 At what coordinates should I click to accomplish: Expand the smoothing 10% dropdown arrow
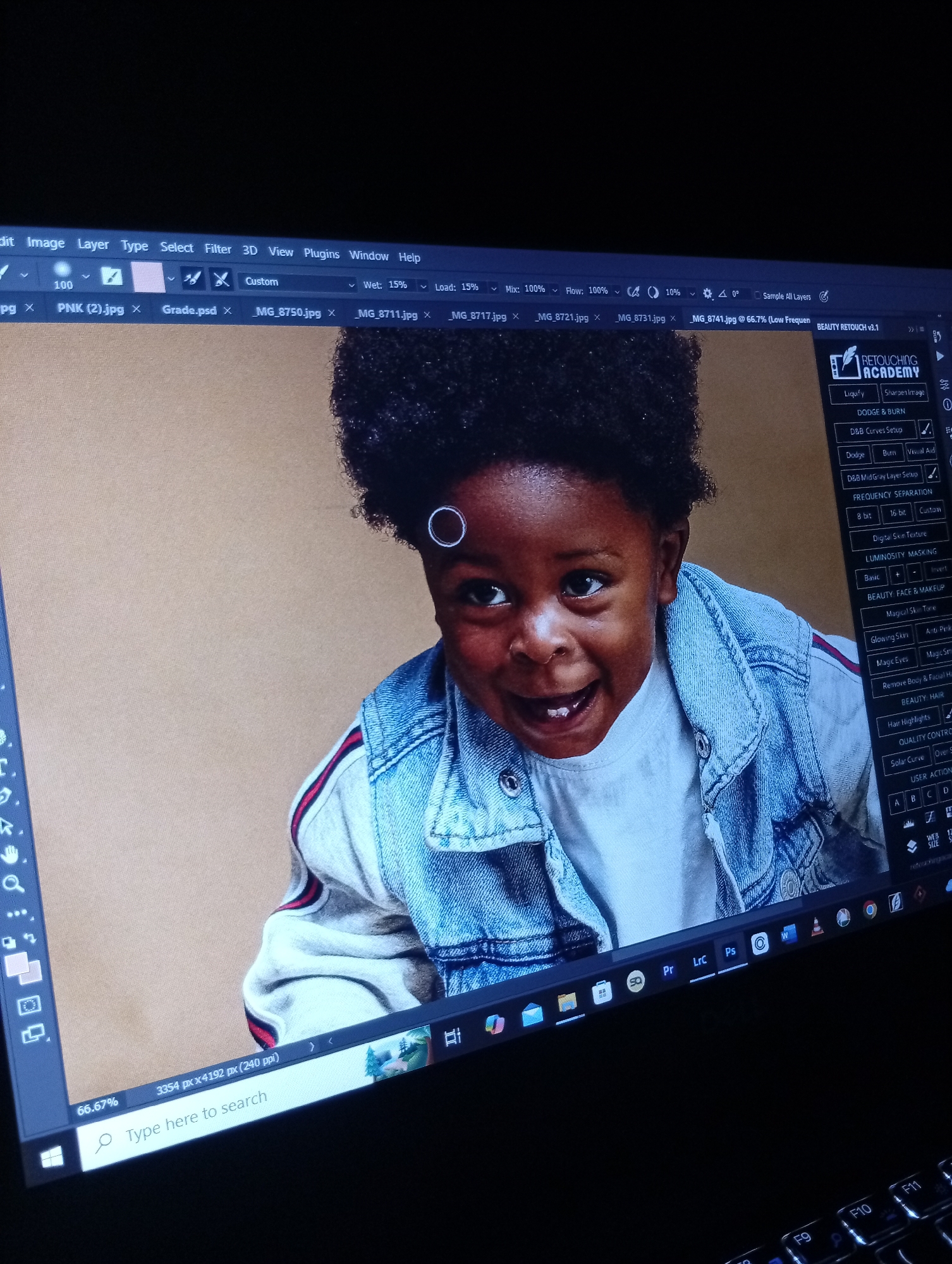(692, 293)
